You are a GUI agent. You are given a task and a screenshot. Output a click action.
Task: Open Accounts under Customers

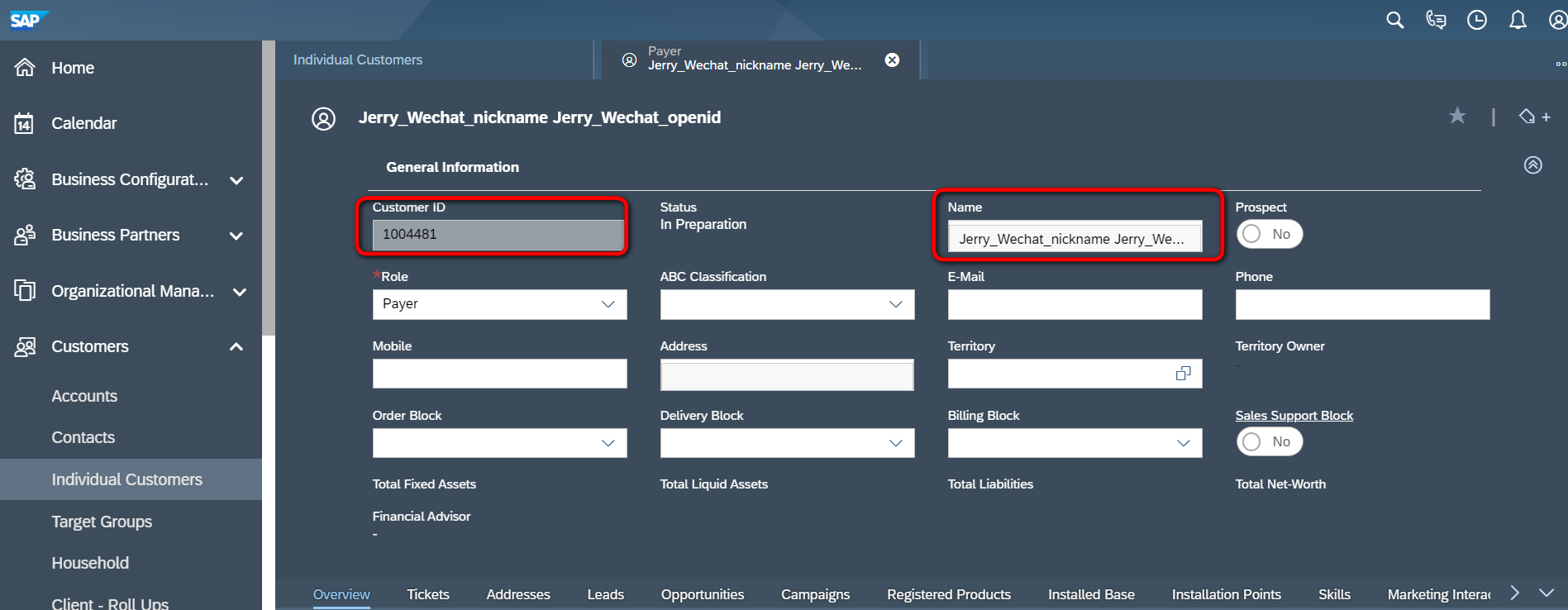[x=84, y=396]
